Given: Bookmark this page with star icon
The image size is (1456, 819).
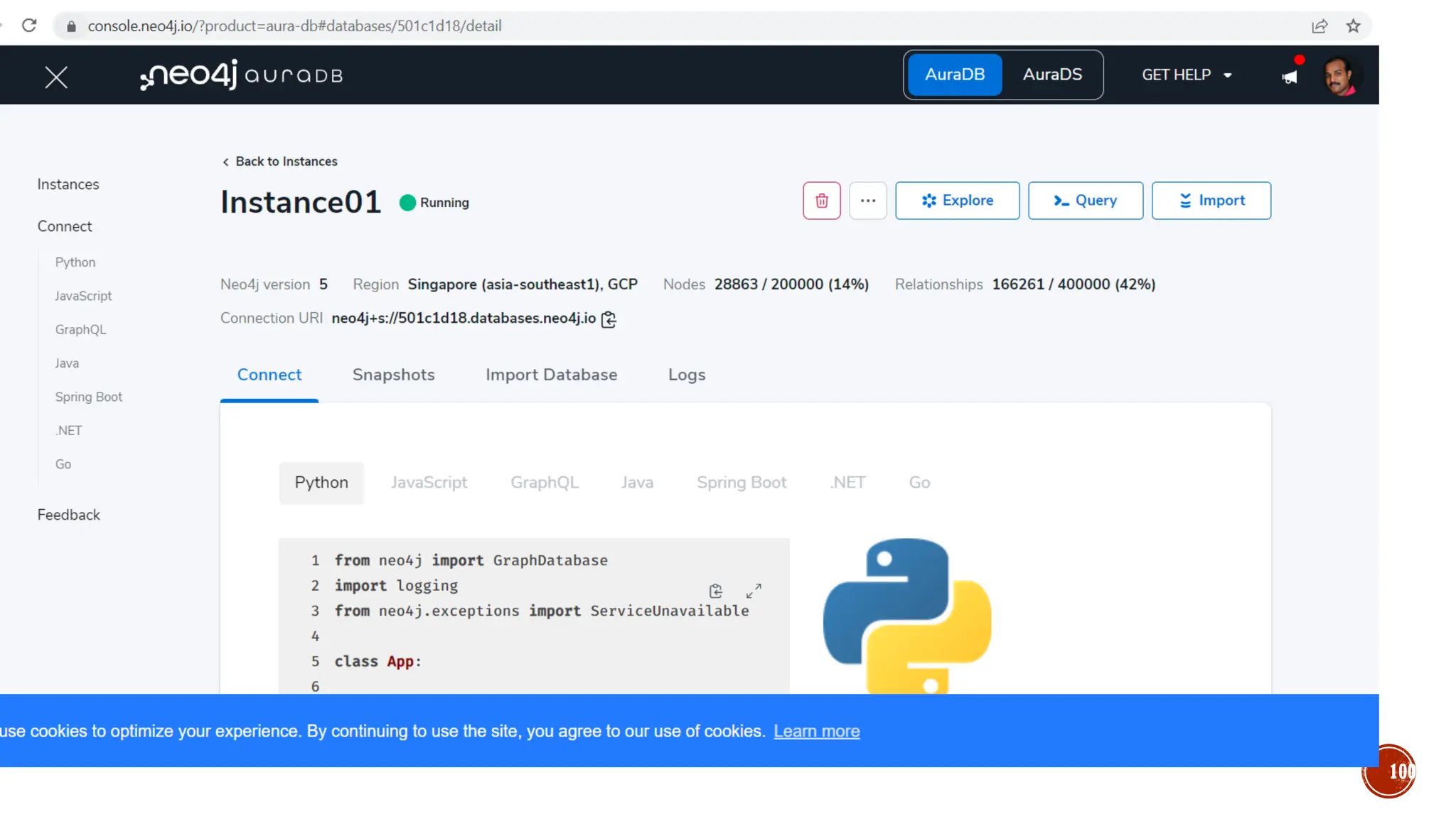Looking at the screenshot, I should 1353,26.
